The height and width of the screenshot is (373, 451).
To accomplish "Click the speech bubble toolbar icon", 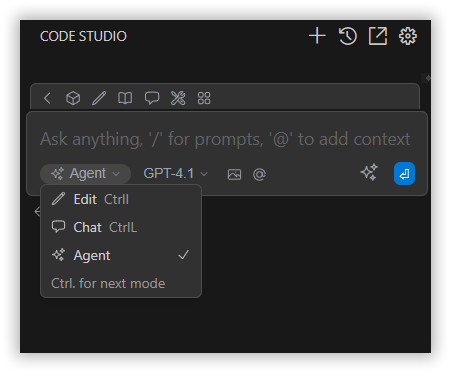I will tap(152, 98).
